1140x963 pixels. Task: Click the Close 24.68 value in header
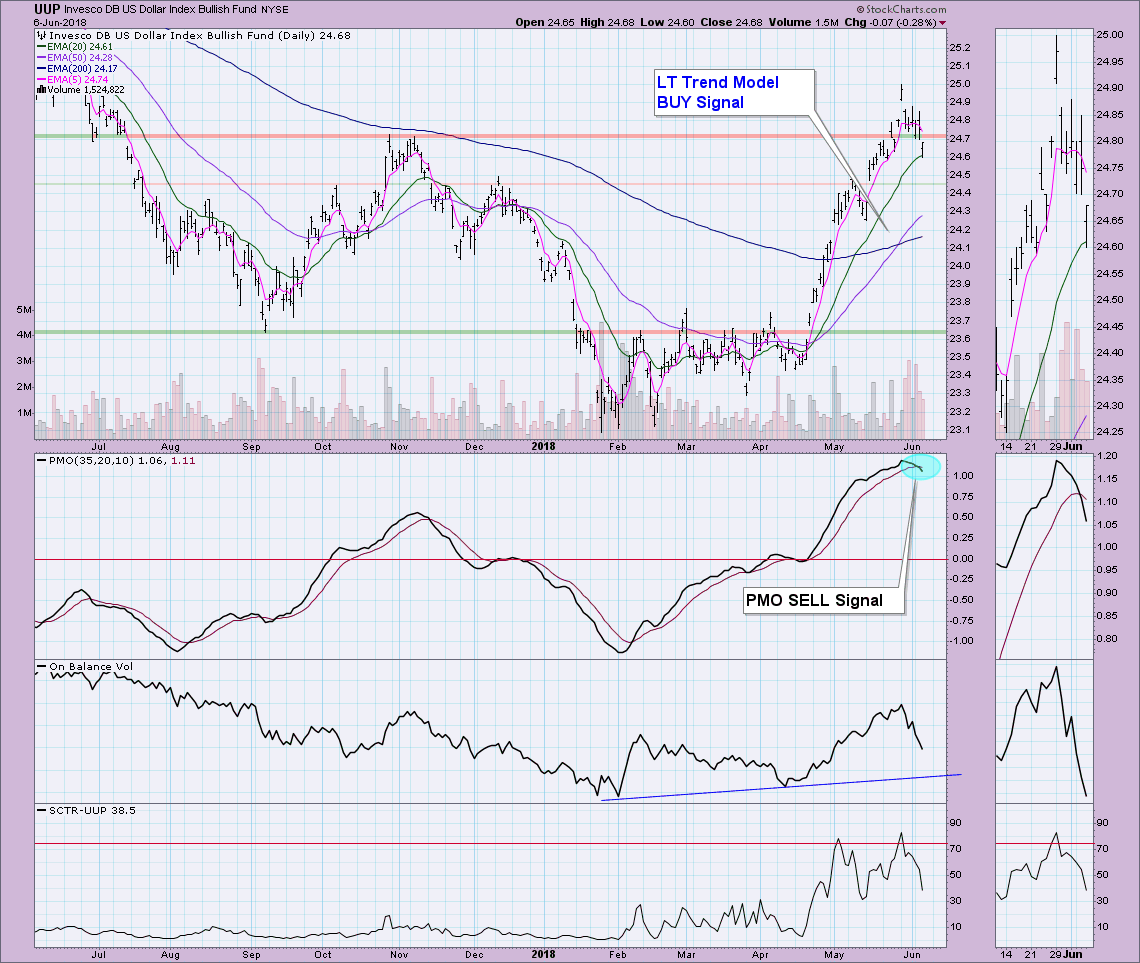tap(731, 23)
